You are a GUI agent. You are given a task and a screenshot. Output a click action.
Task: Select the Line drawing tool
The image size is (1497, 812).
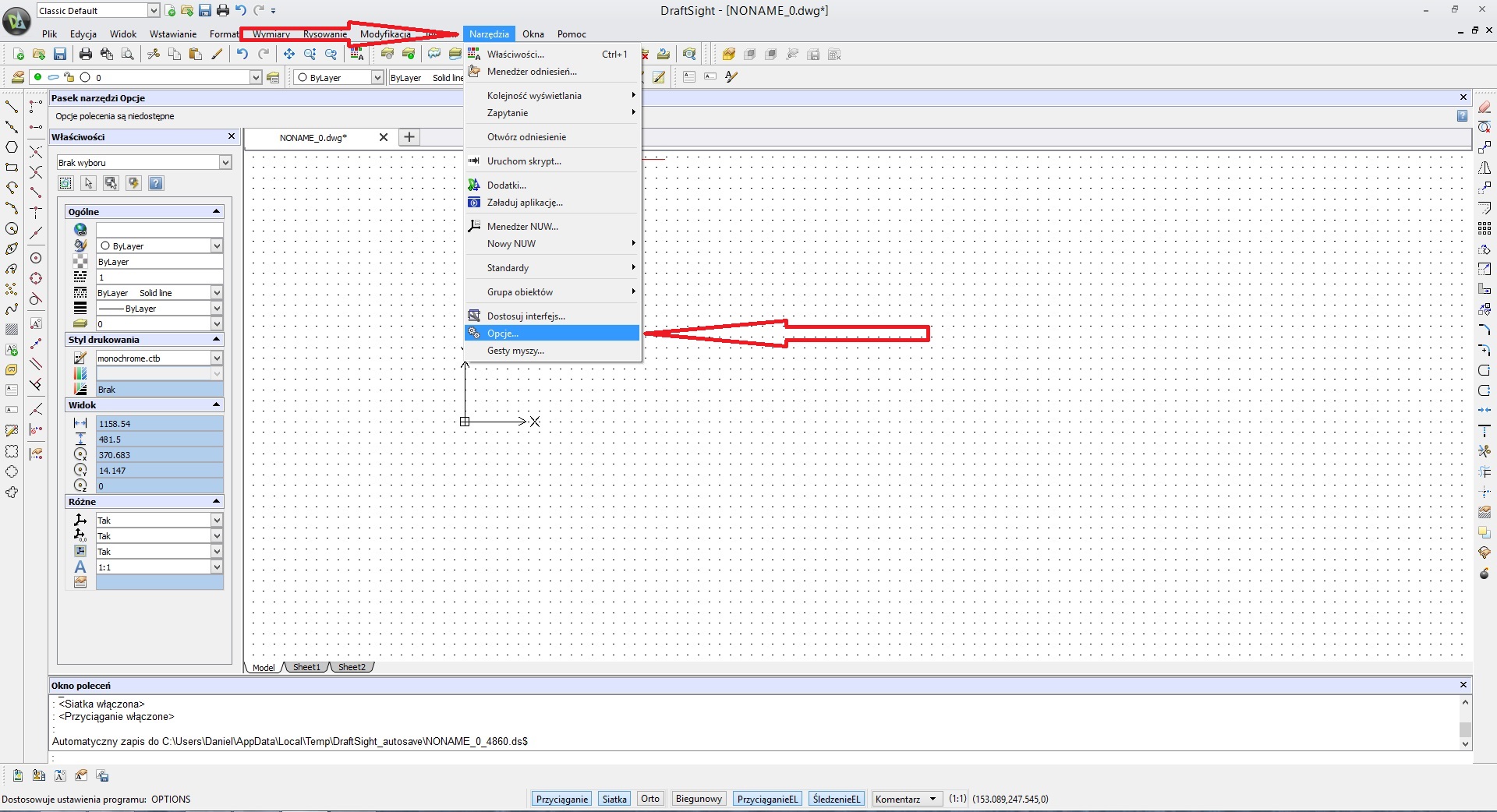pyautogui.click(x=12, y=106)
